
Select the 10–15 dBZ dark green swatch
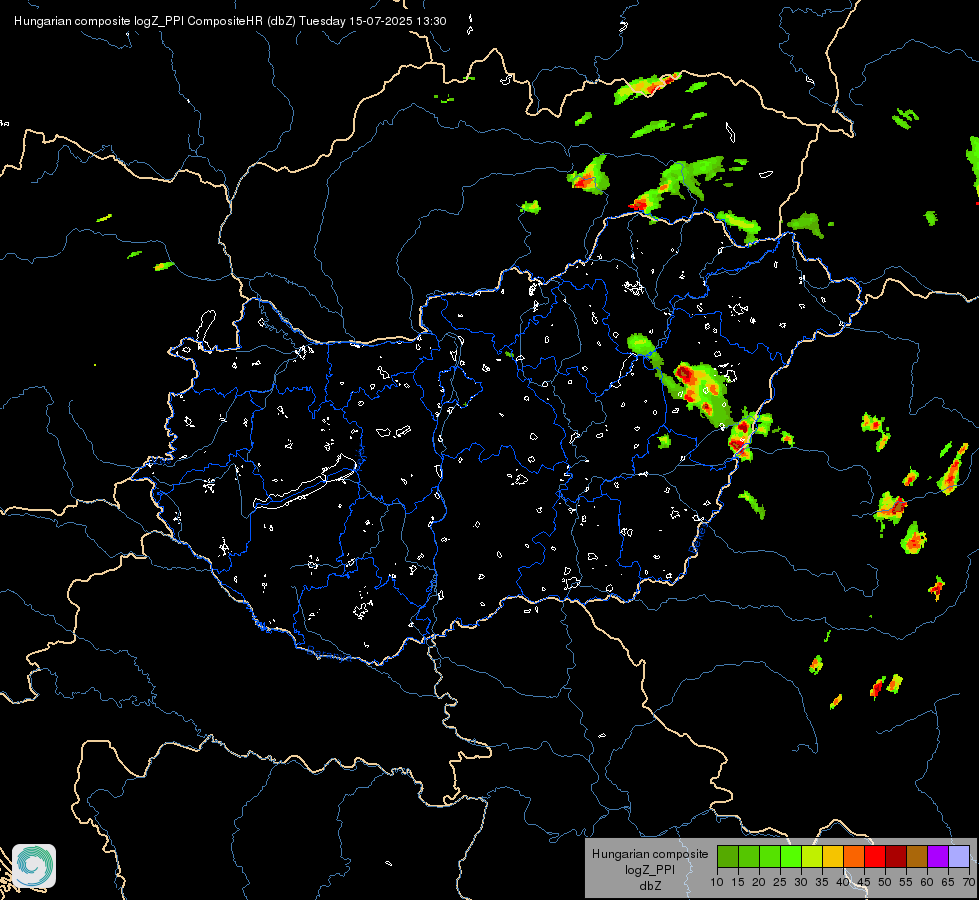point(728,856)
